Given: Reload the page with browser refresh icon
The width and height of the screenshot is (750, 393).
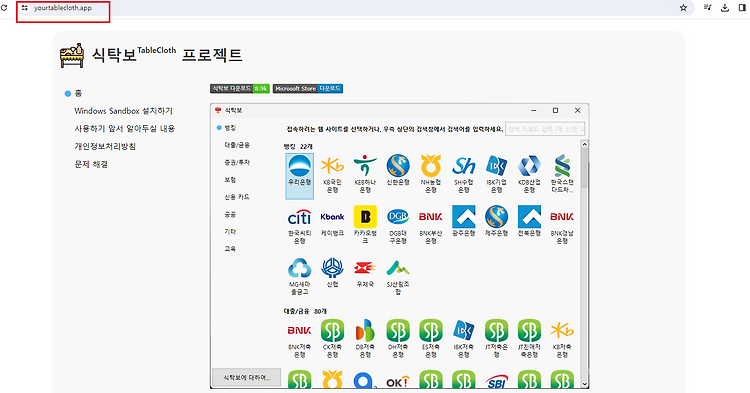Looking at the screenshot, I should click(4, 8).
